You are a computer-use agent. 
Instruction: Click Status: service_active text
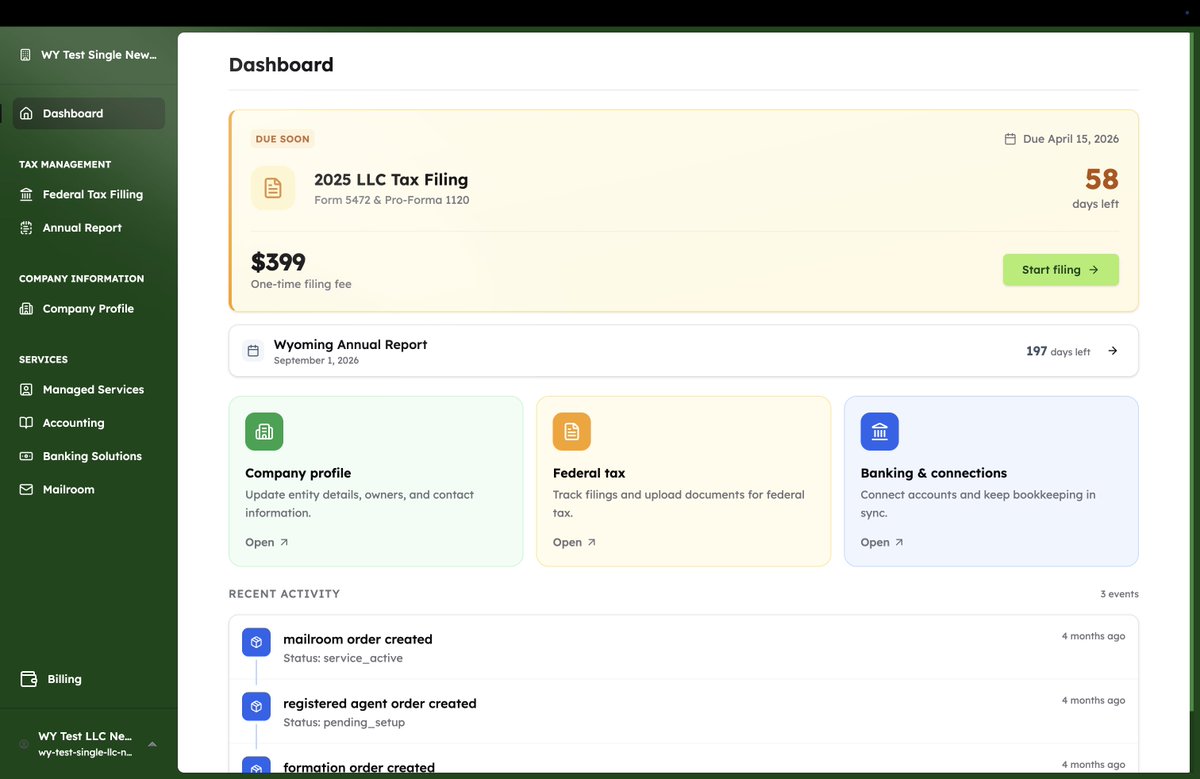click(343, 658)
